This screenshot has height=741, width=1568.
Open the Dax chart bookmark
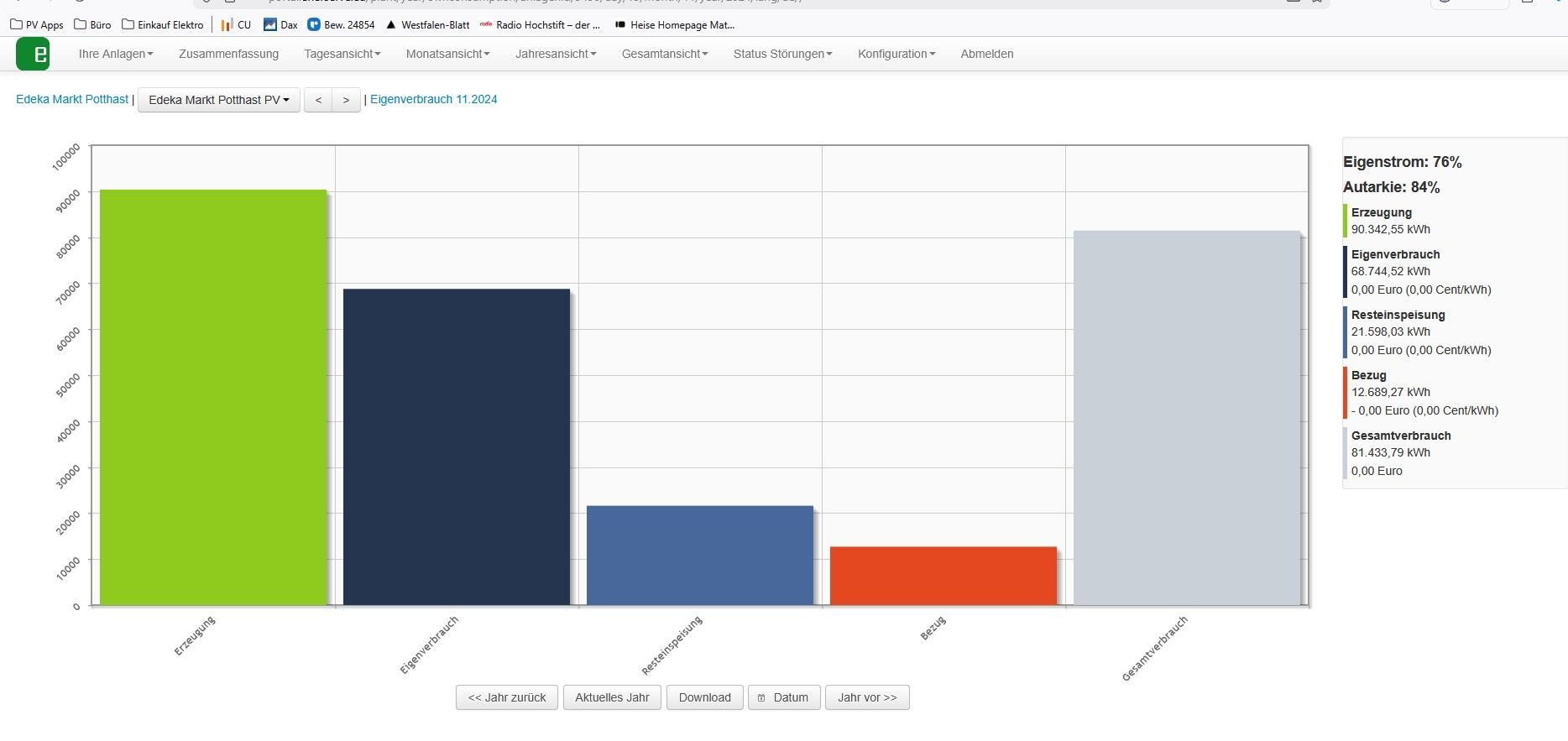point(280,25)
